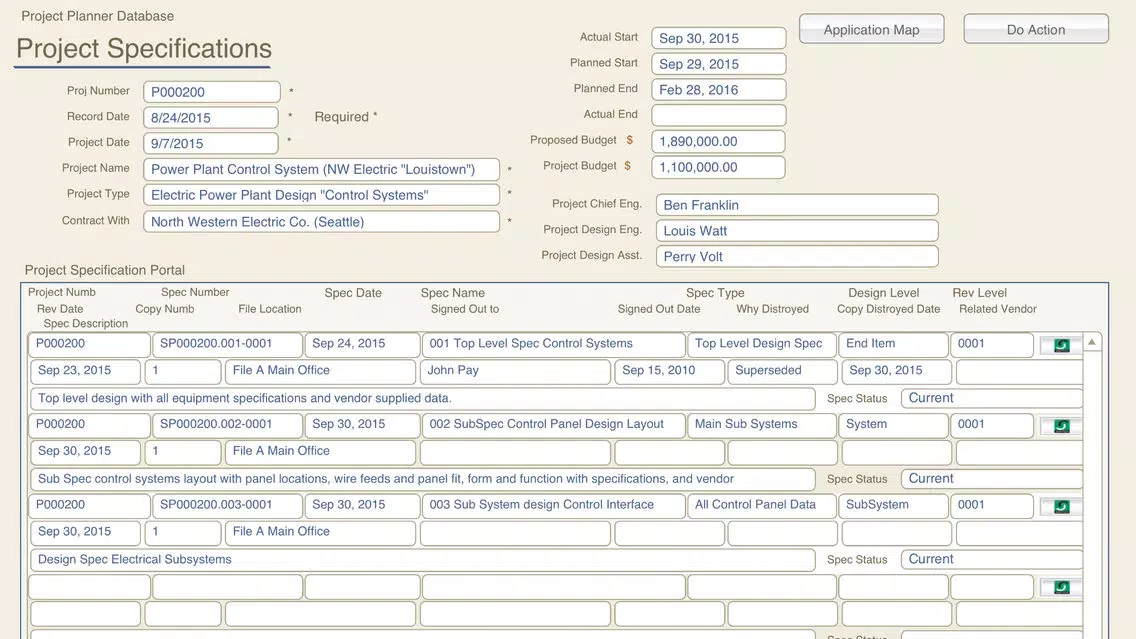Select the Superseded Why Distroyed field
This screenshot has height=639, width=1136.
pos(781,371)
